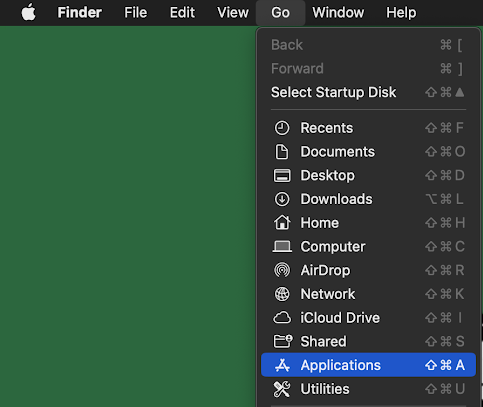
Task: Click the Desktop icon in Go menu
Action: 282,175
